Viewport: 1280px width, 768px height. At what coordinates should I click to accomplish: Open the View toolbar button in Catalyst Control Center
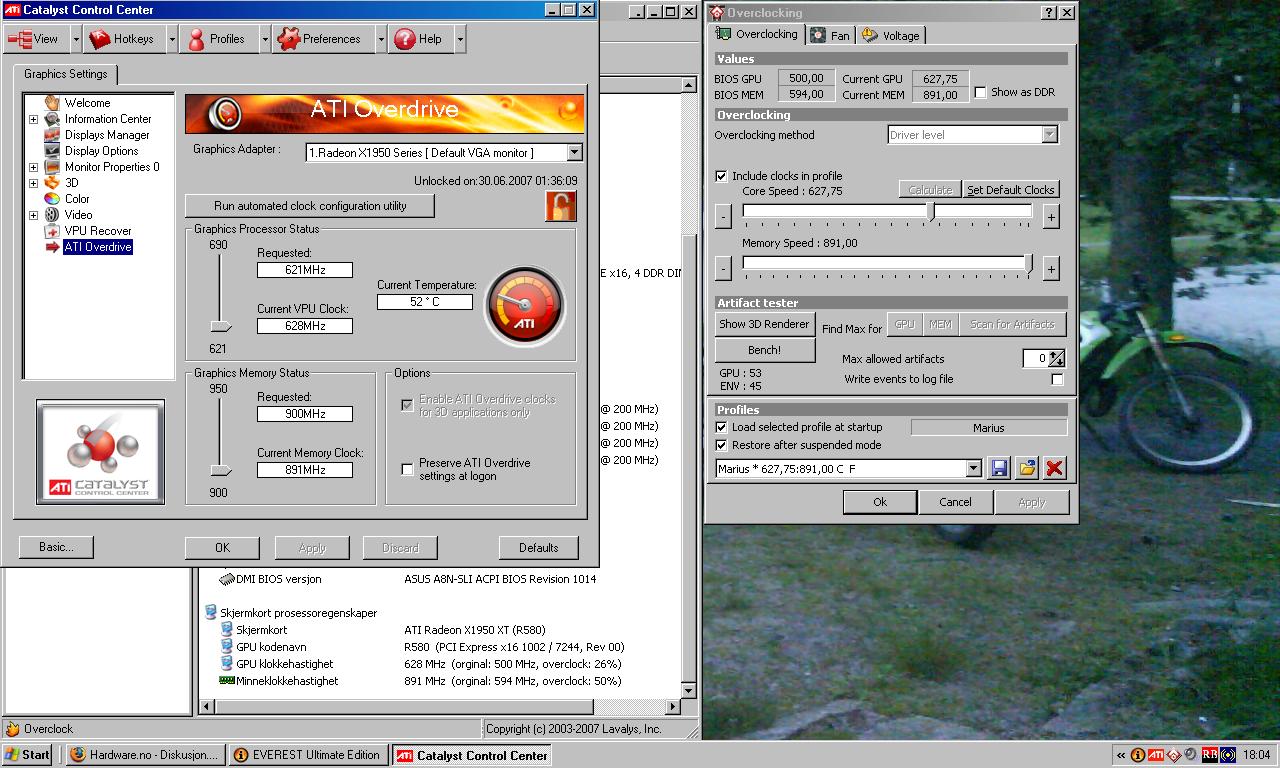pos(35,39)
